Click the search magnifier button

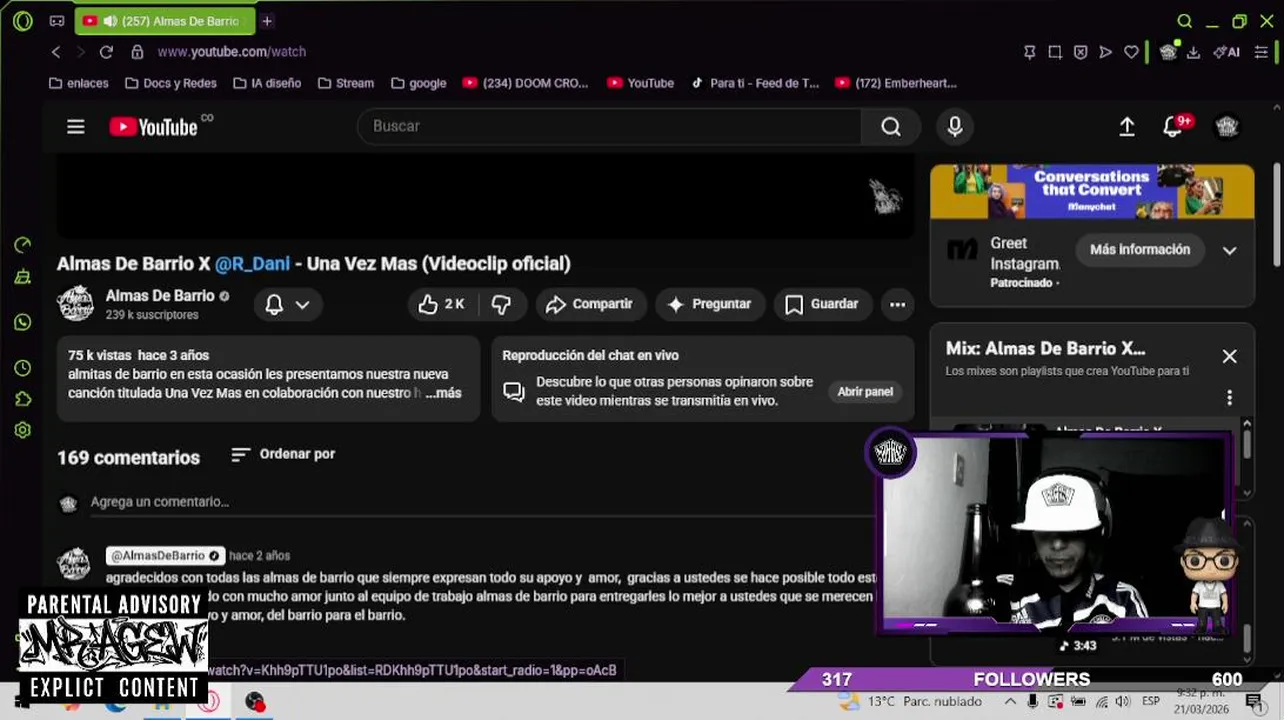tap(891, 126)
